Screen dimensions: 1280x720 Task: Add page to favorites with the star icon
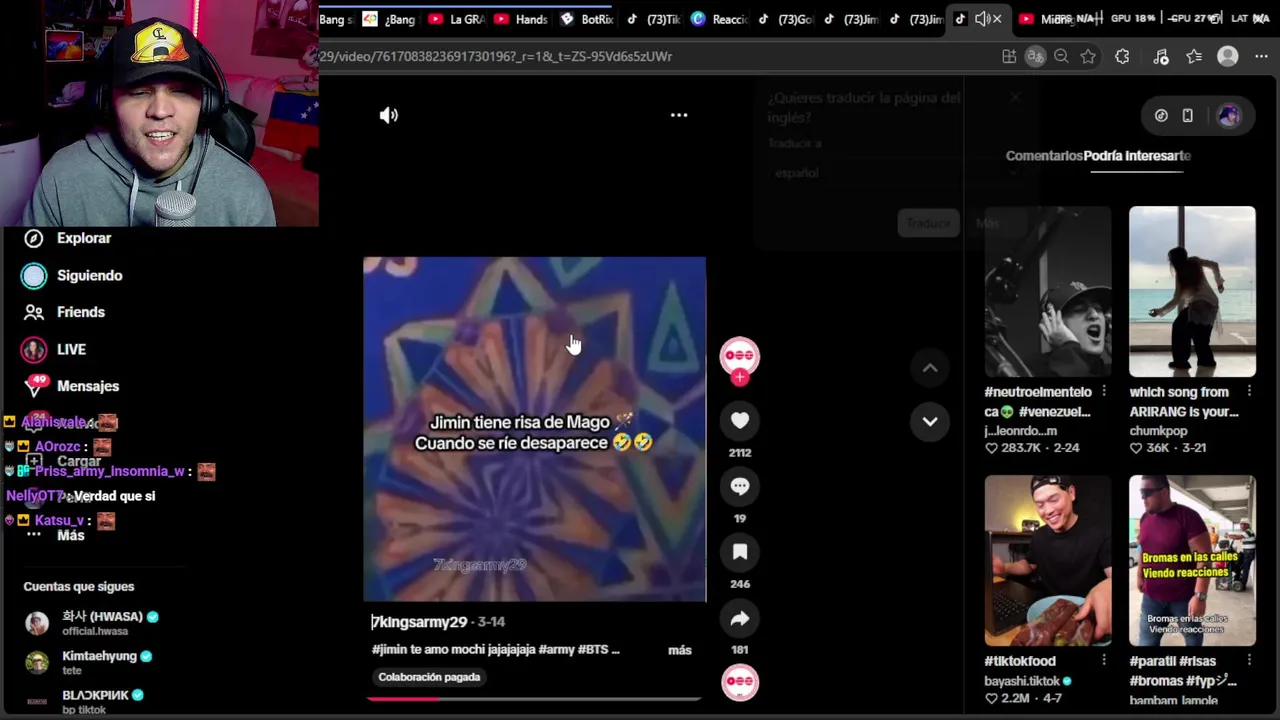[1088, 57]
